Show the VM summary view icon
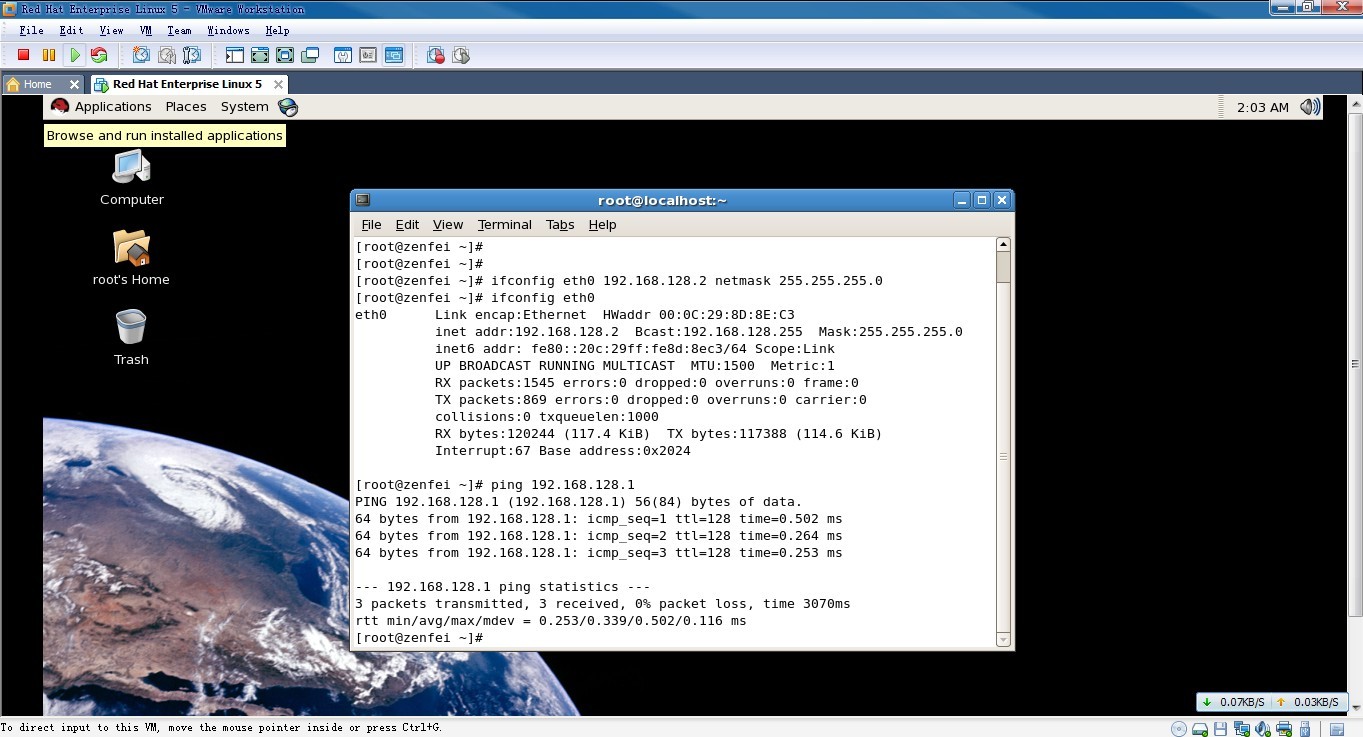 (343, 55)
